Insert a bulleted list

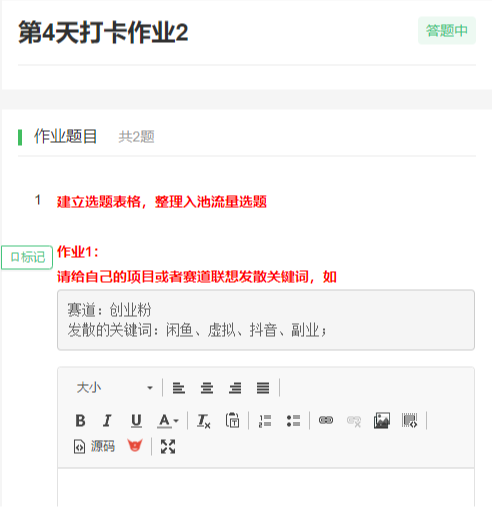click(x=293, y=421)
